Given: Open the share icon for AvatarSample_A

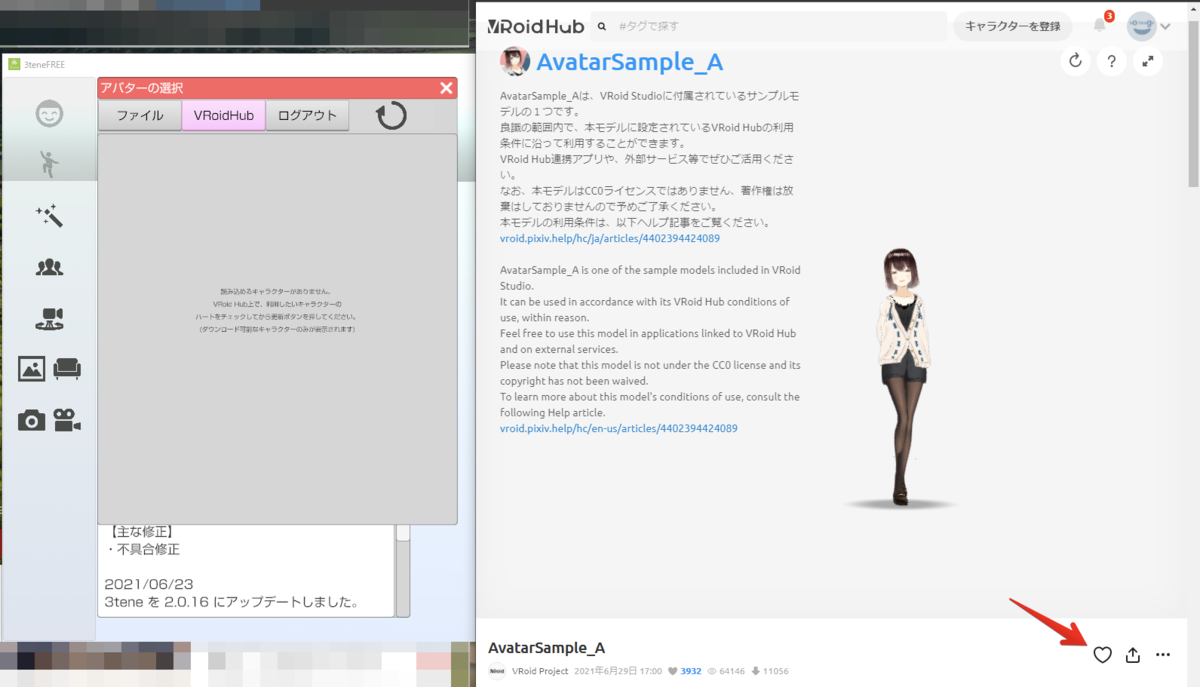Looking at the screenshot, I should click(x=1132, y=655).
